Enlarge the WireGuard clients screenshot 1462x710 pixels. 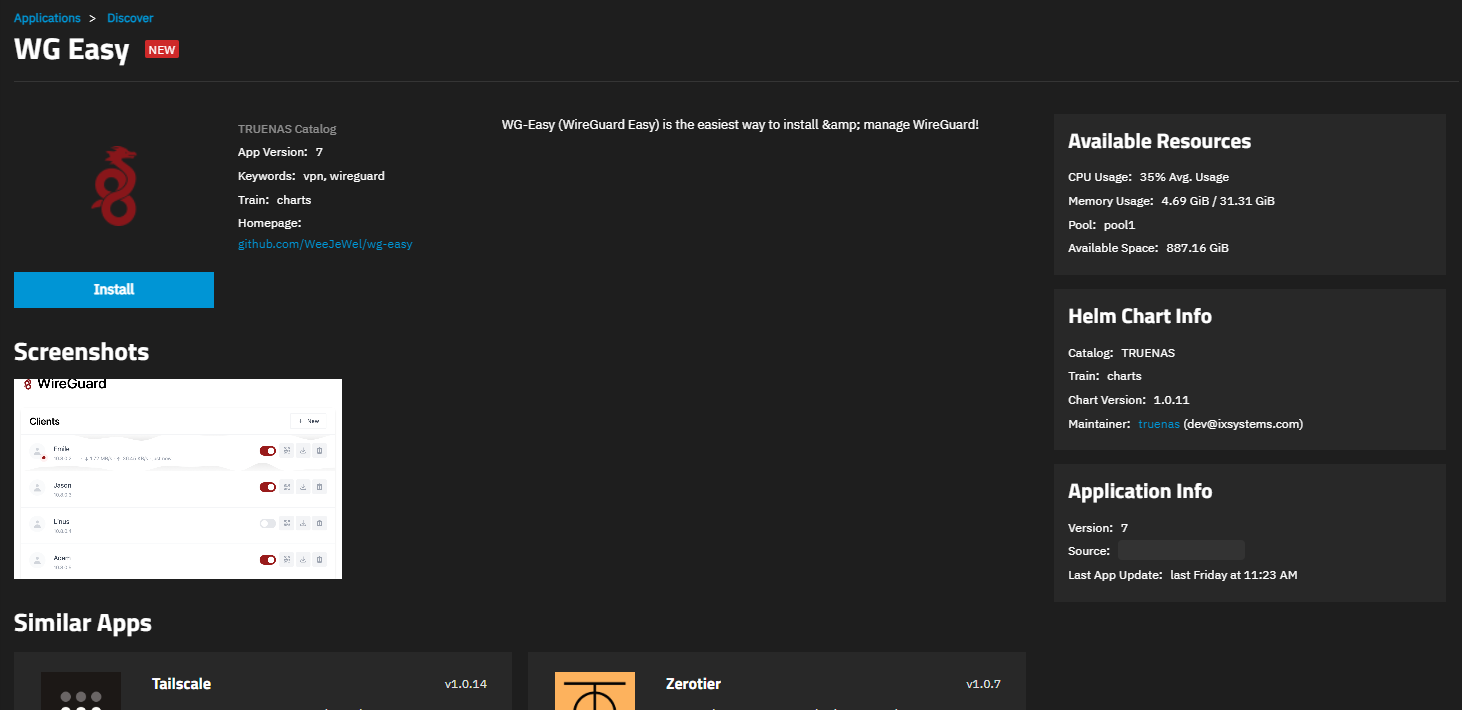pos(178,479)
